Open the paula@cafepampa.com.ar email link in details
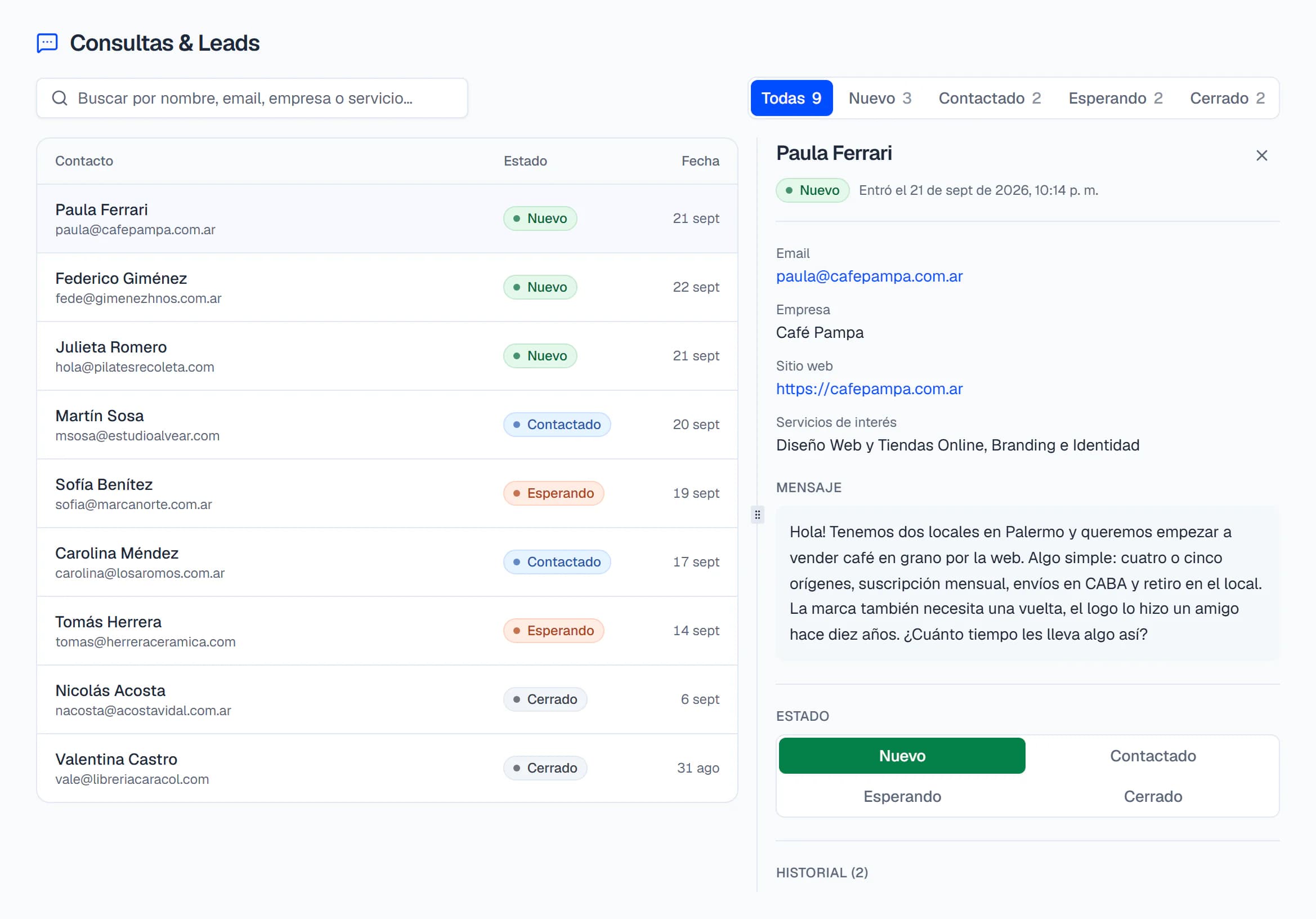 [x=869, y=276]
